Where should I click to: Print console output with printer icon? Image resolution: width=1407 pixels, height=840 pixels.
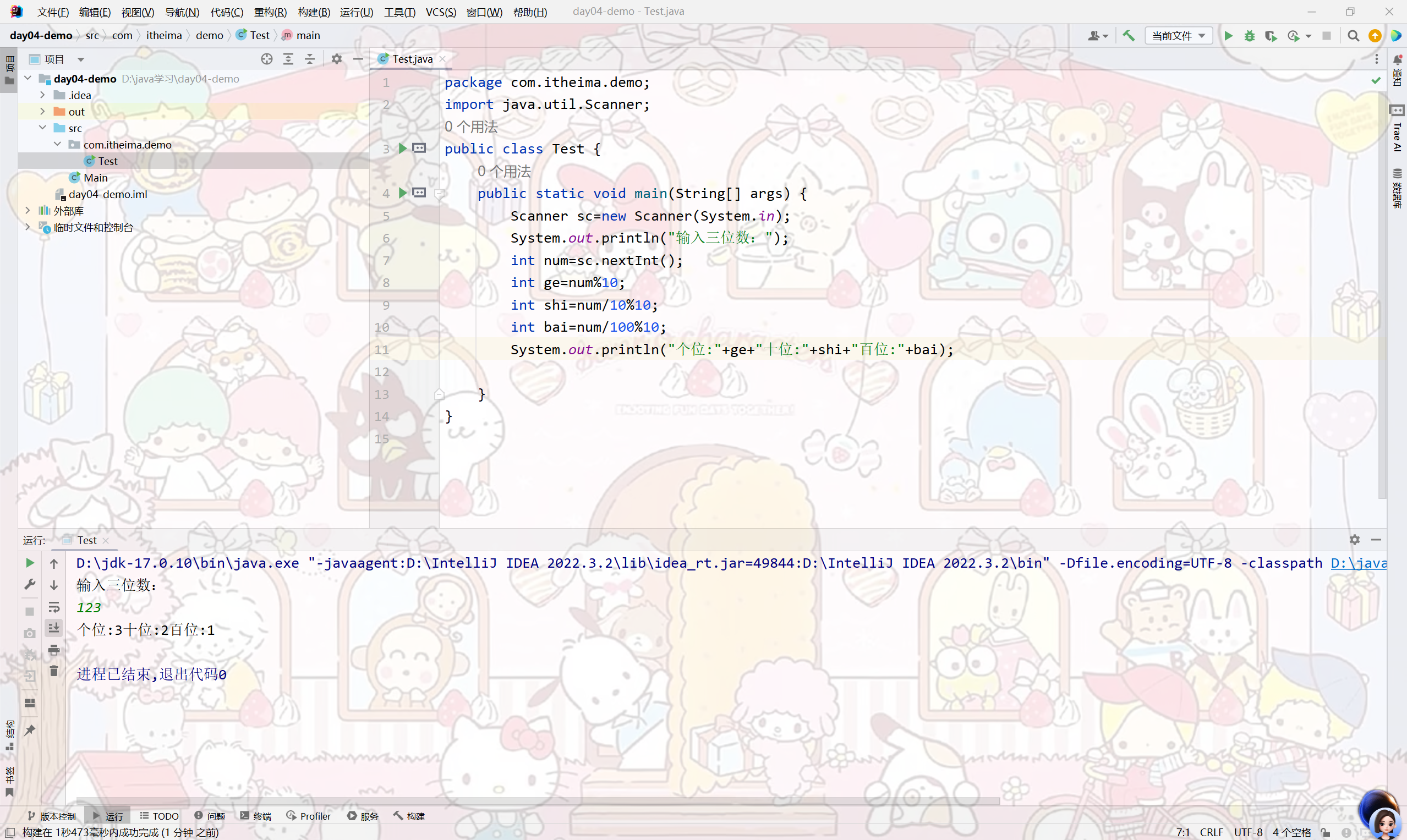(54, 650)
